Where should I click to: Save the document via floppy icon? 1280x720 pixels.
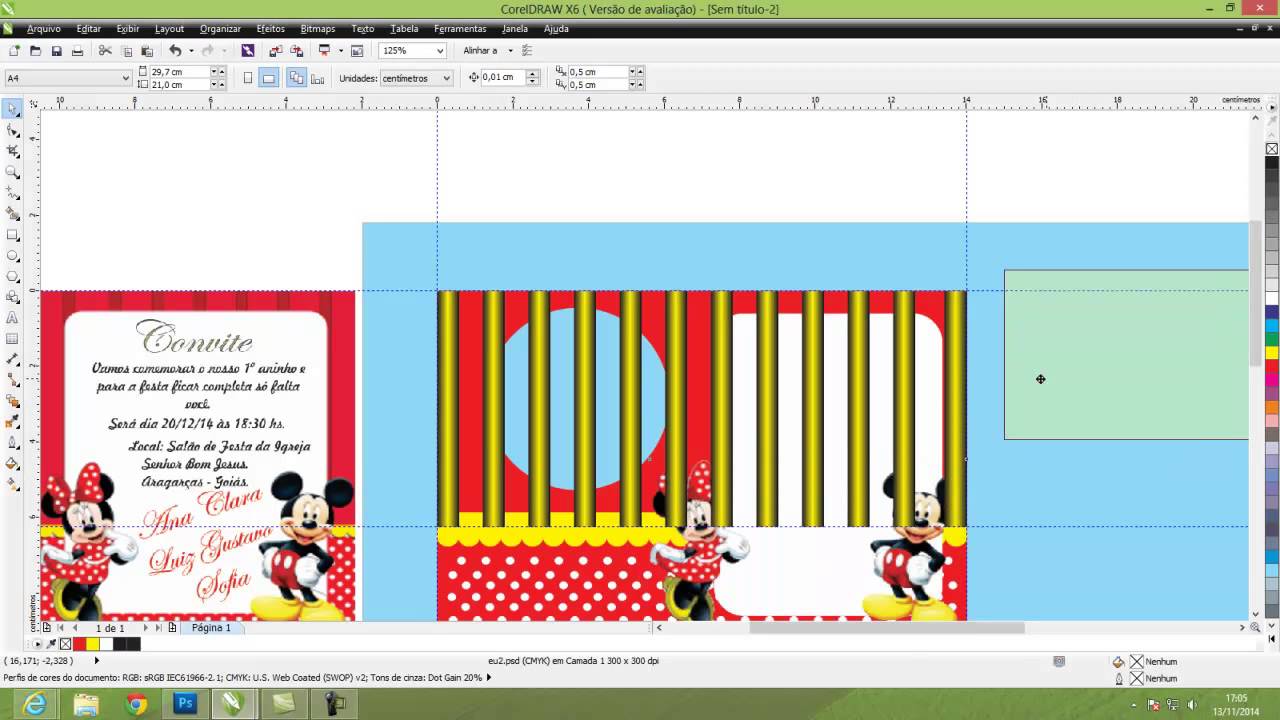[56, 50]
